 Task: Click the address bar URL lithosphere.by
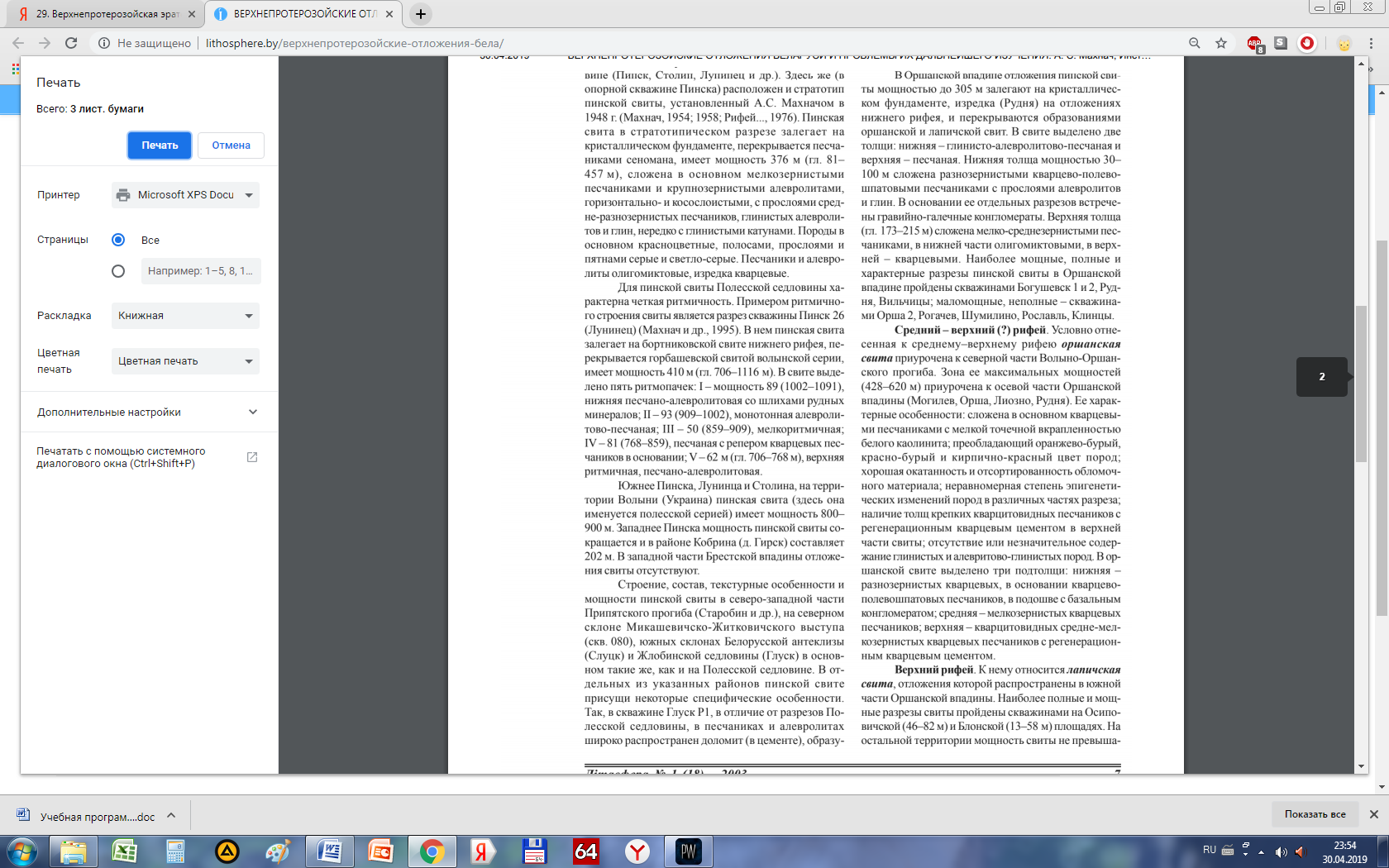click(x=355, y=43)
